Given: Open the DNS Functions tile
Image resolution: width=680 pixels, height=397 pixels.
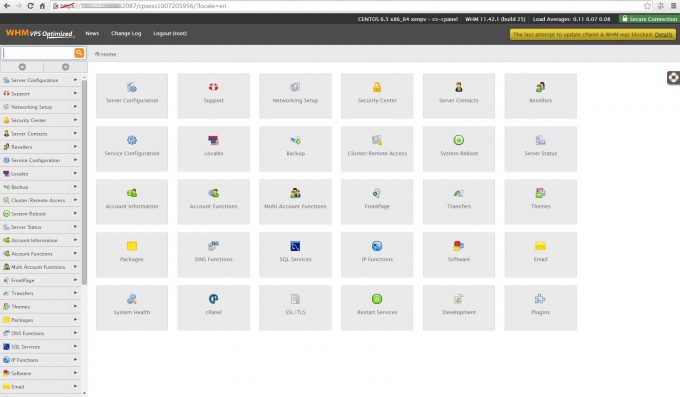Looking at the screenshot, I should pos(213,255).
